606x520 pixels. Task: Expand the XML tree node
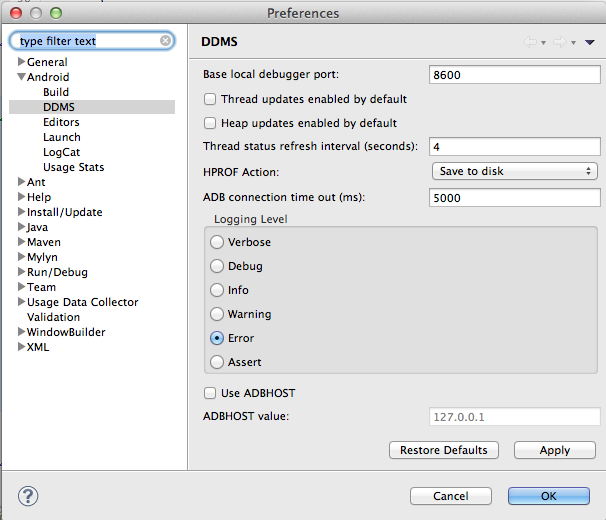click(x=22, y=347)
